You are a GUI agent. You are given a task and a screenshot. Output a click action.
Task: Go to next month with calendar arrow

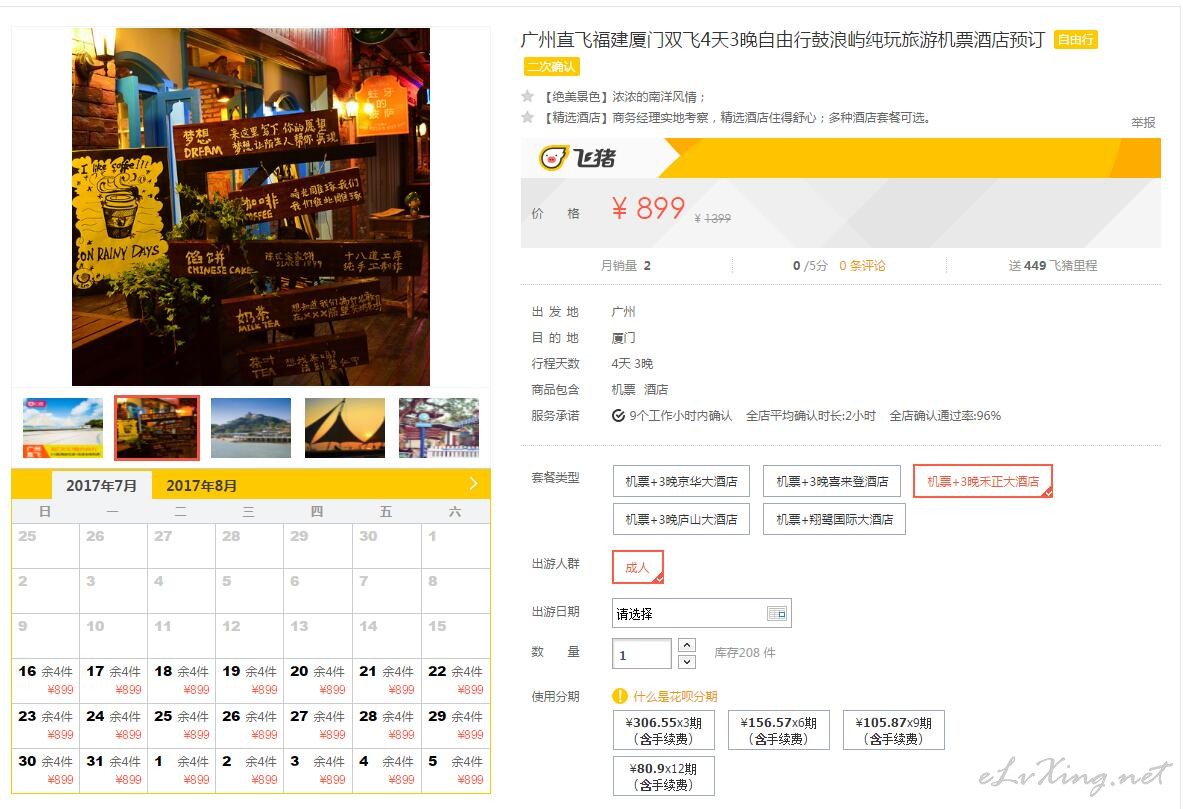(x=473, y=484)
